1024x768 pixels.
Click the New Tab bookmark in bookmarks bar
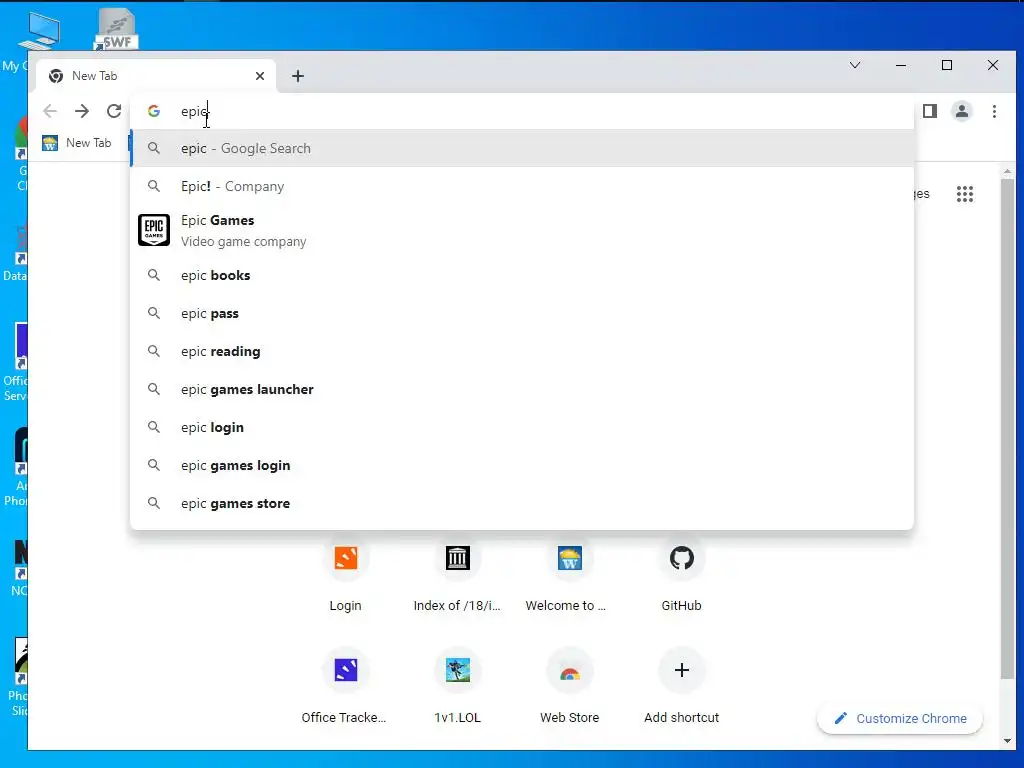tap(77, 143)
